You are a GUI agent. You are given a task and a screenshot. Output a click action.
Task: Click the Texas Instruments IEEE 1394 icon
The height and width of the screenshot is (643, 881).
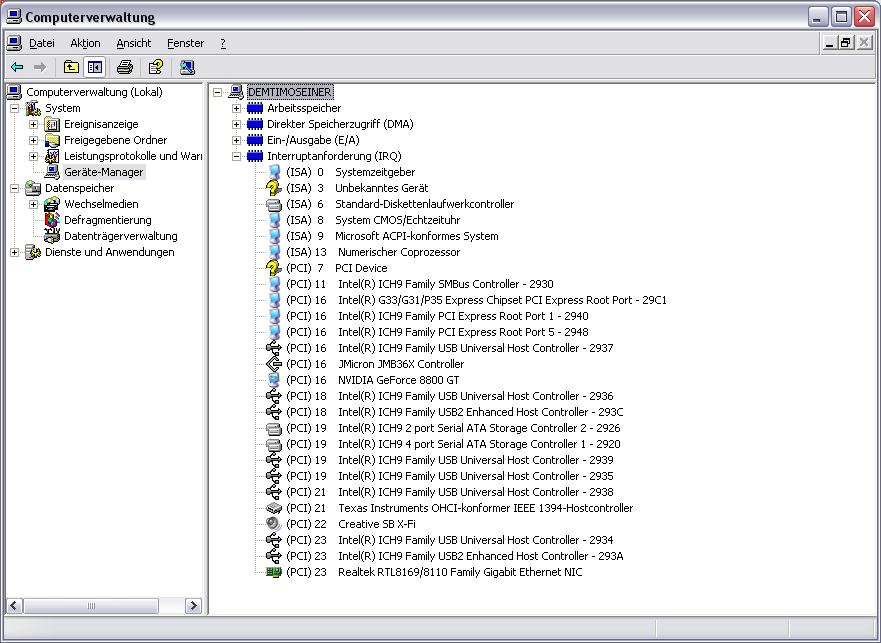click(274, 508)
